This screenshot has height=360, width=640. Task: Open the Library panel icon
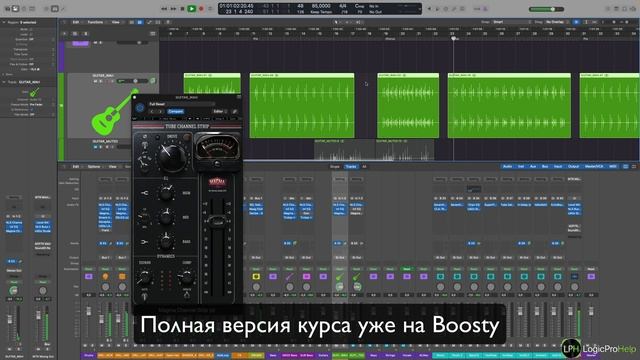click(x=7, y=9)
